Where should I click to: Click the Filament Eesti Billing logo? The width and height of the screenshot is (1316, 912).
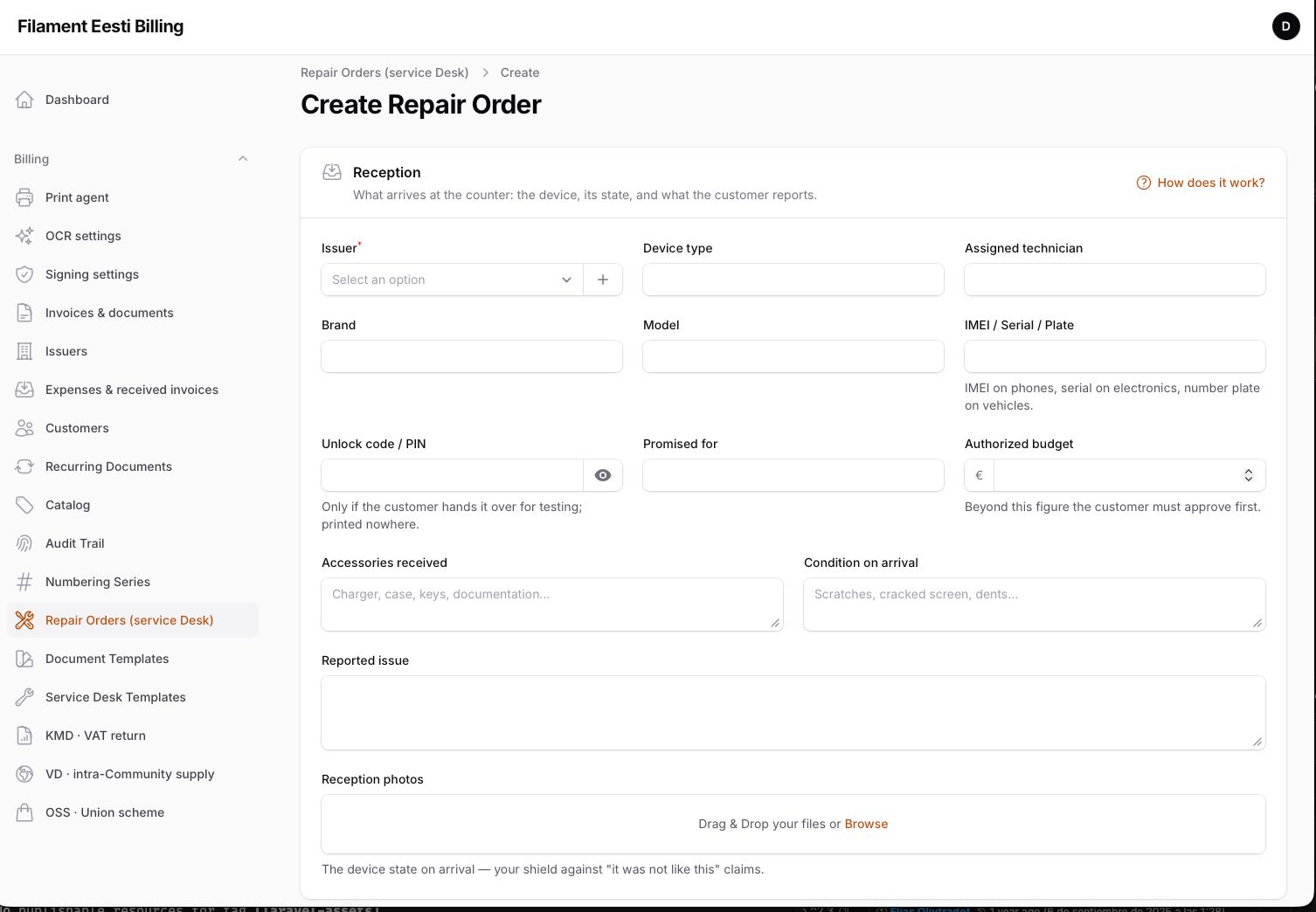click(100, 26)
